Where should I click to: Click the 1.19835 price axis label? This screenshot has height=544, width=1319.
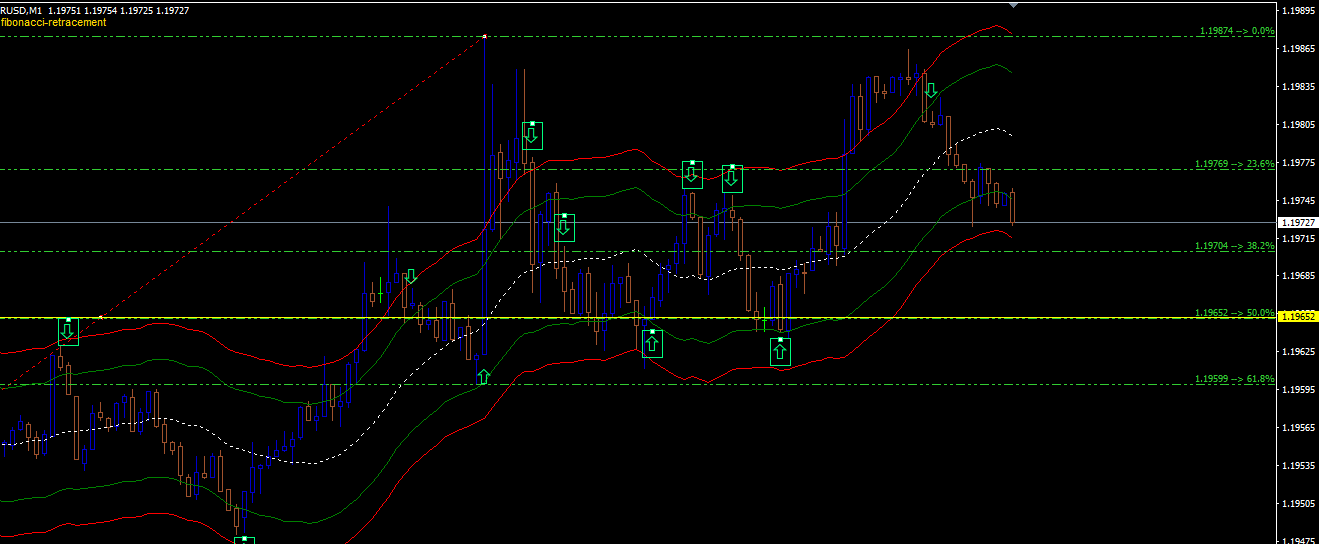click(x=1299, y=87)
